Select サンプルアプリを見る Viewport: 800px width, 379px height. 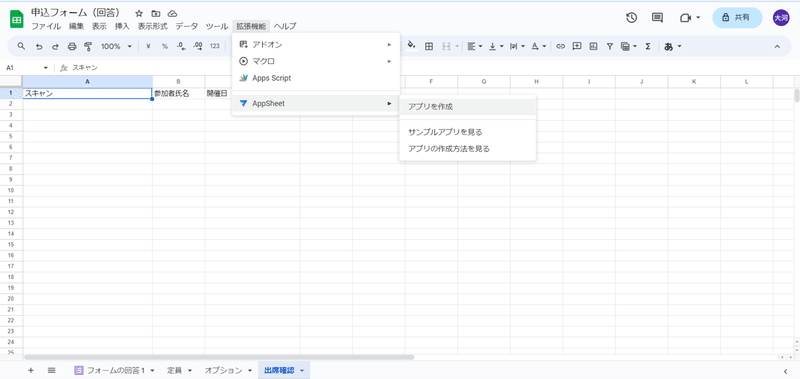tap(468, 132)
